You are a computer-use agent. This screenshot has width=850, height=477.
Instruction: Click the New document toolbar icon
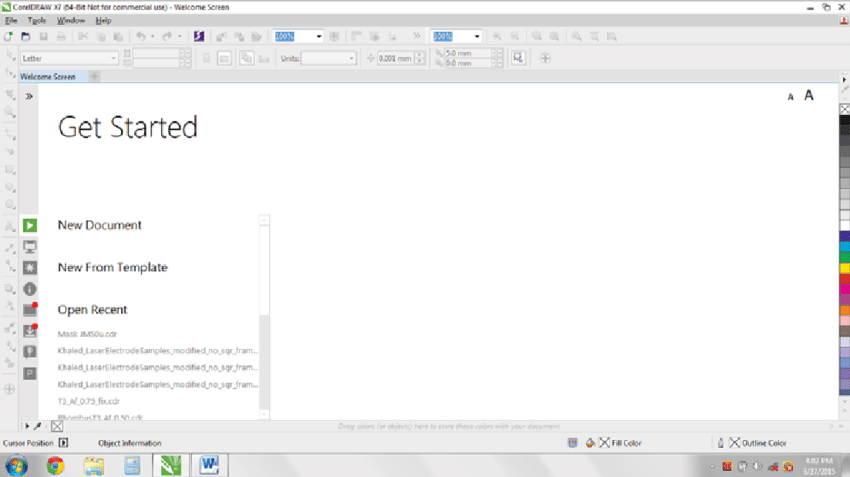click(8, 36)
